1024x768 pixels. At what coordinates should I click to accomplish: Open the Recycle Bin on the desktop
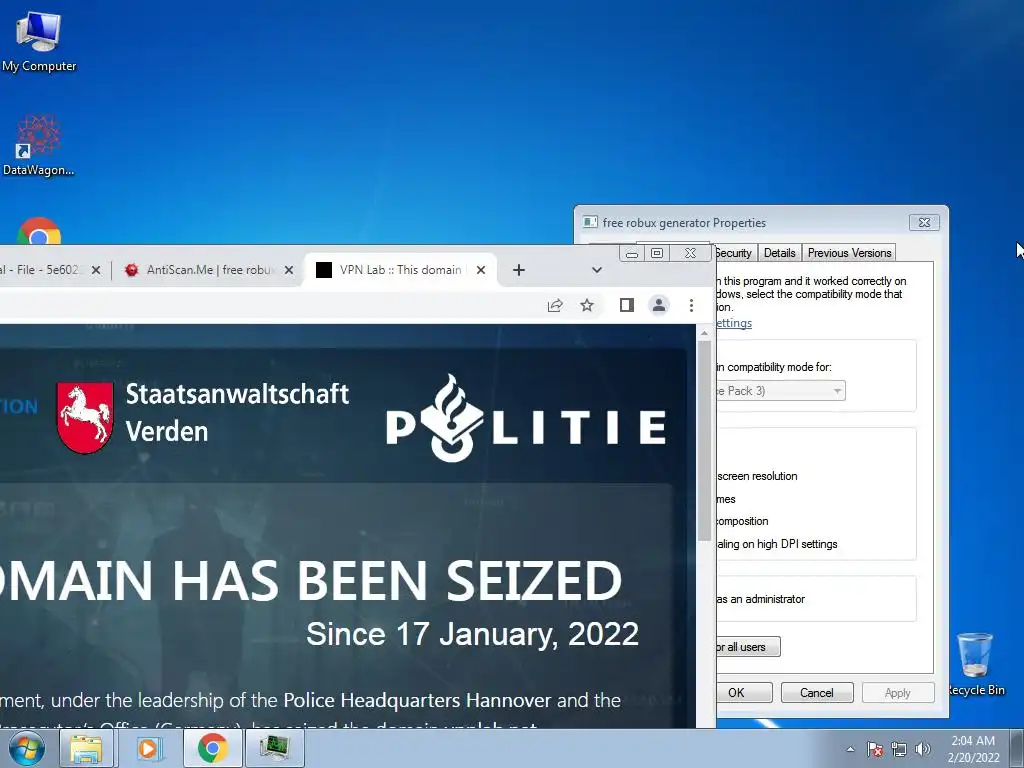click(976, 663)
